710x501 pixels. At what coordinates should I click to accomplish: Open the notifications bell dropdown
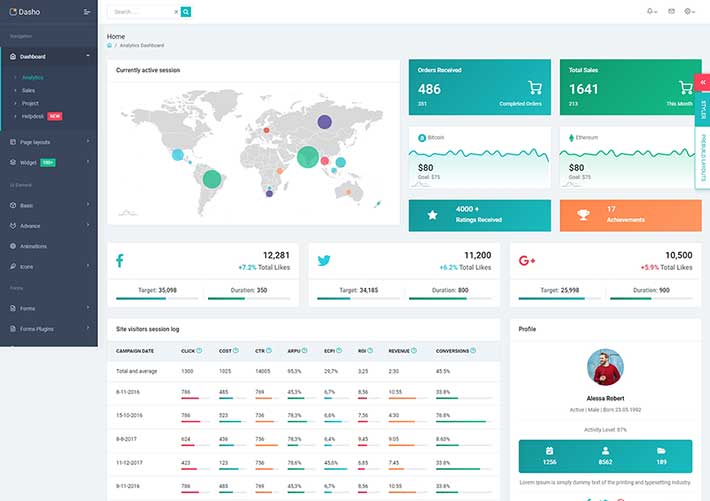point(651,11)
